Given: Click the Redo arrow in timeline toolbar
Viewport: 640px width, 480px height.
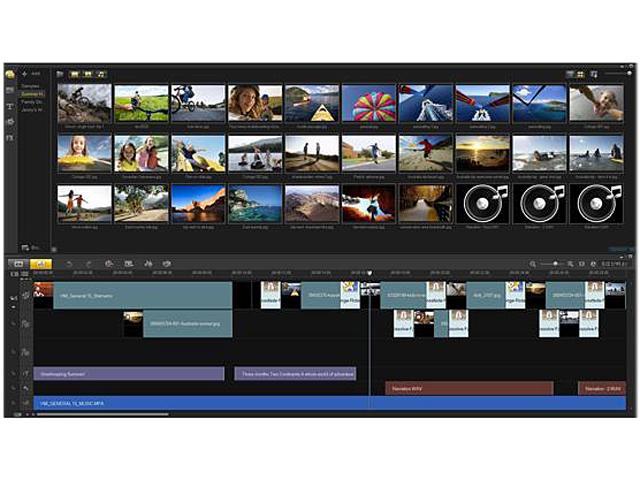Looking at the screenshot, I should pos(88,263).
